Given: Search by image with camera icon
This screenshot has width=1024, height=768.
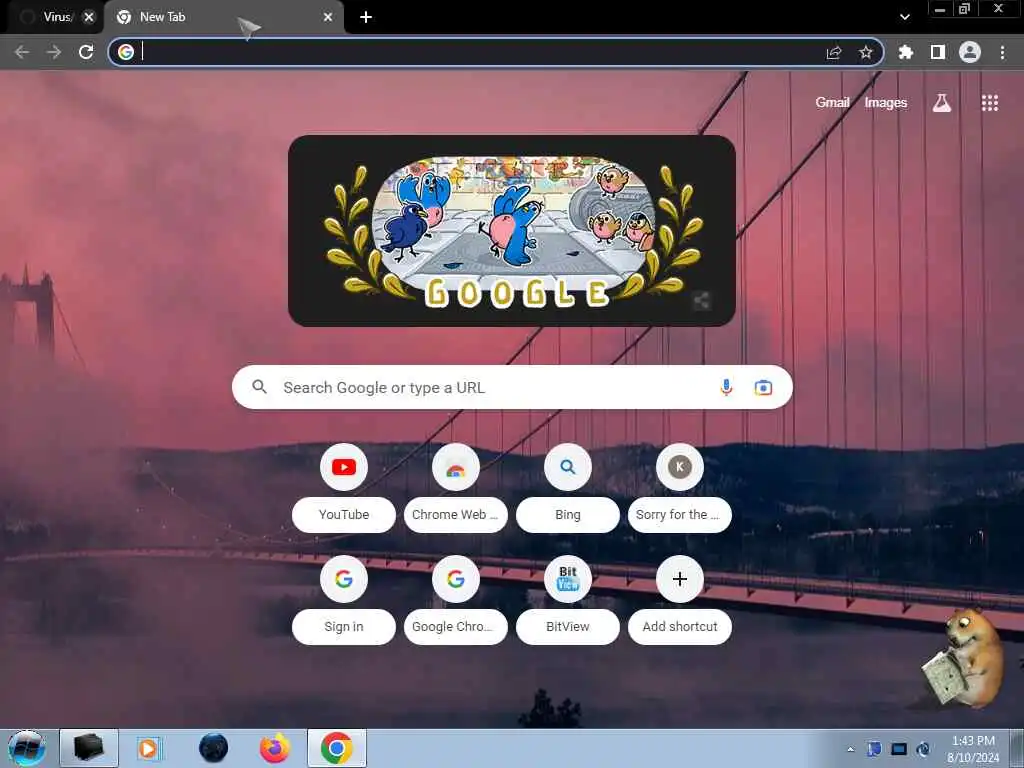Looking at the screenshot, I should [763, 388].
